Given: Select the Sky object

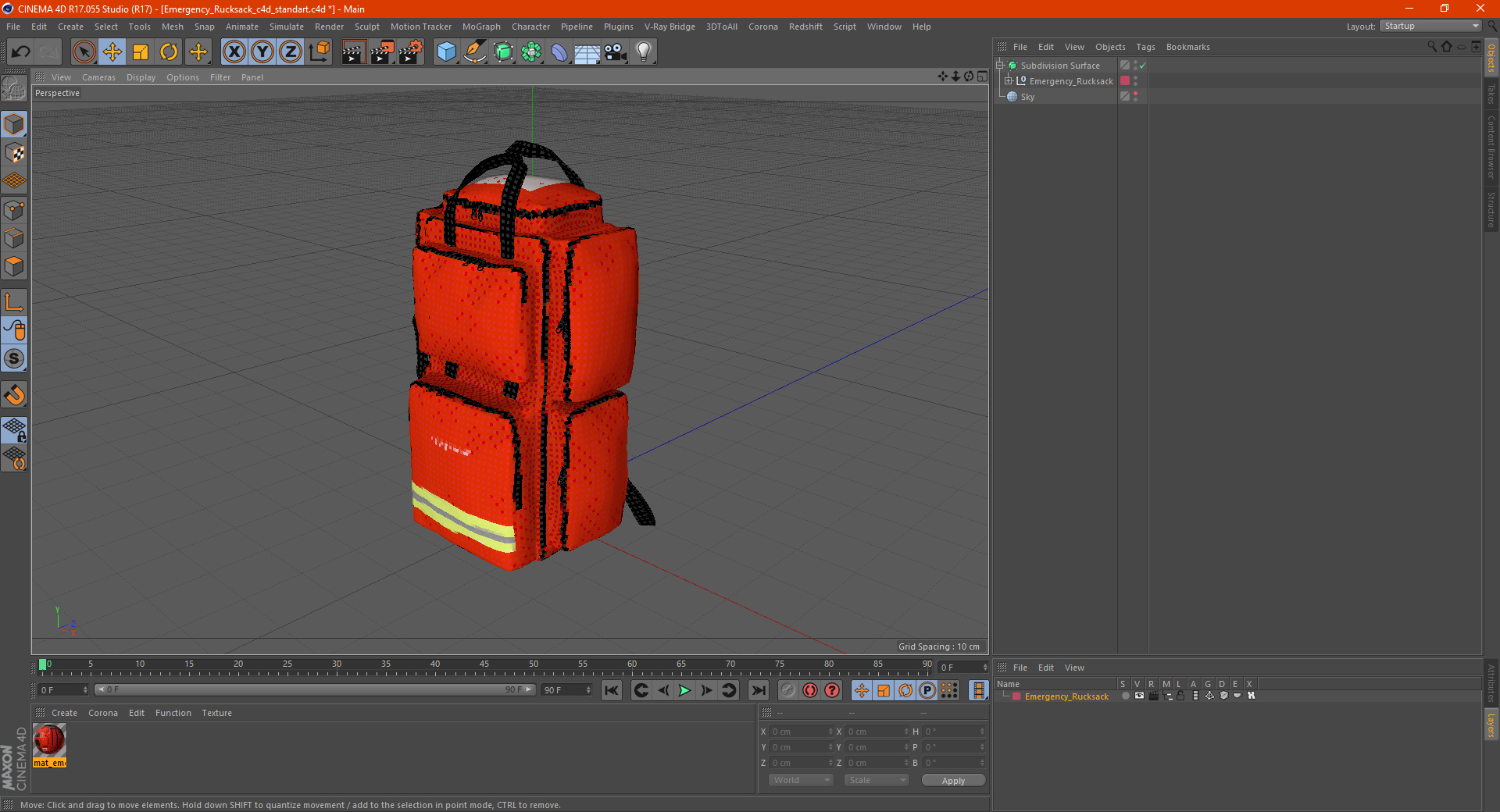Looking at the screenshot, I should coord(1027,97).
